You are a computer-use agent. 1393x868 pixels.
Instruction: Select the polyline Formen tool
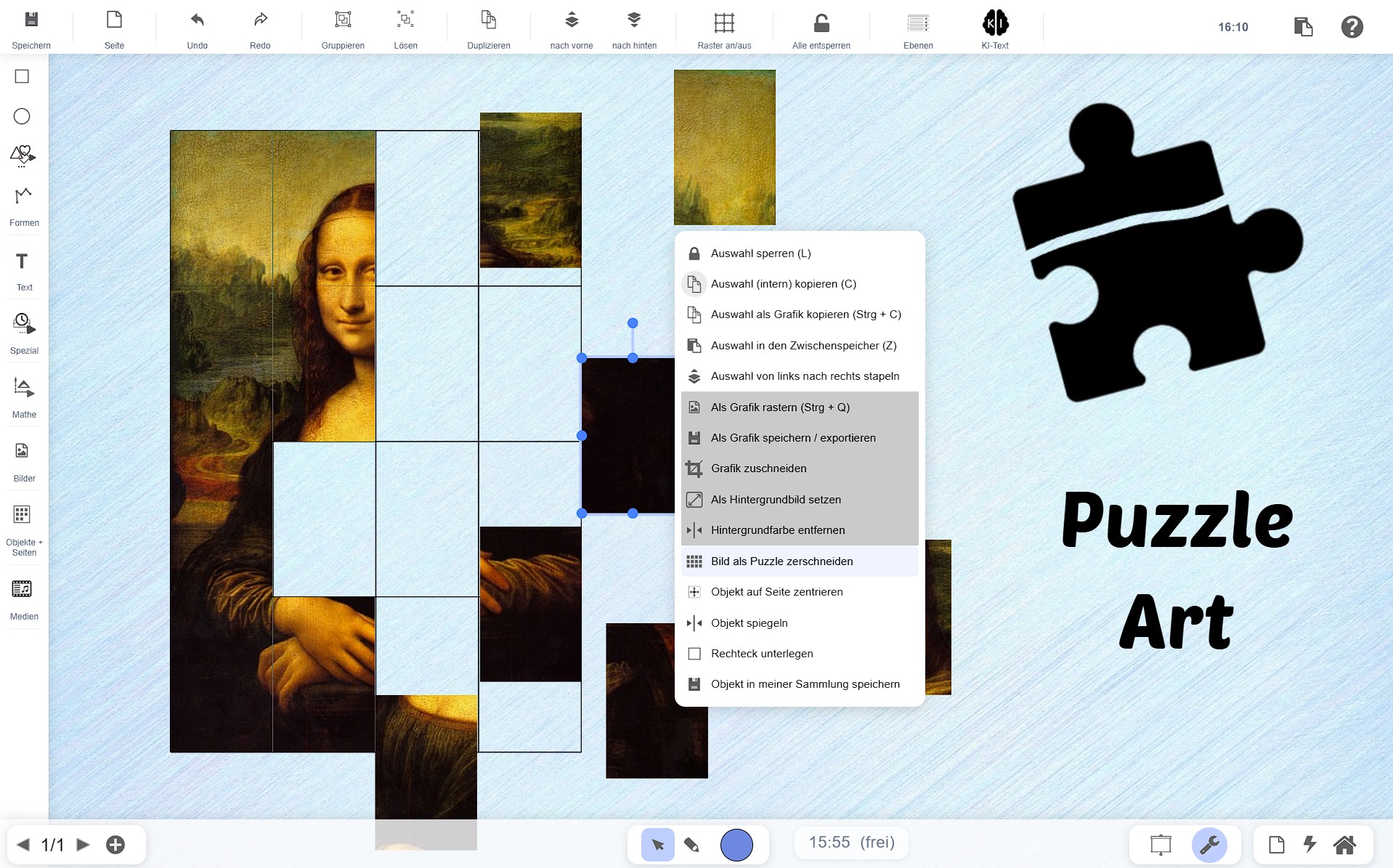point(23,195)
